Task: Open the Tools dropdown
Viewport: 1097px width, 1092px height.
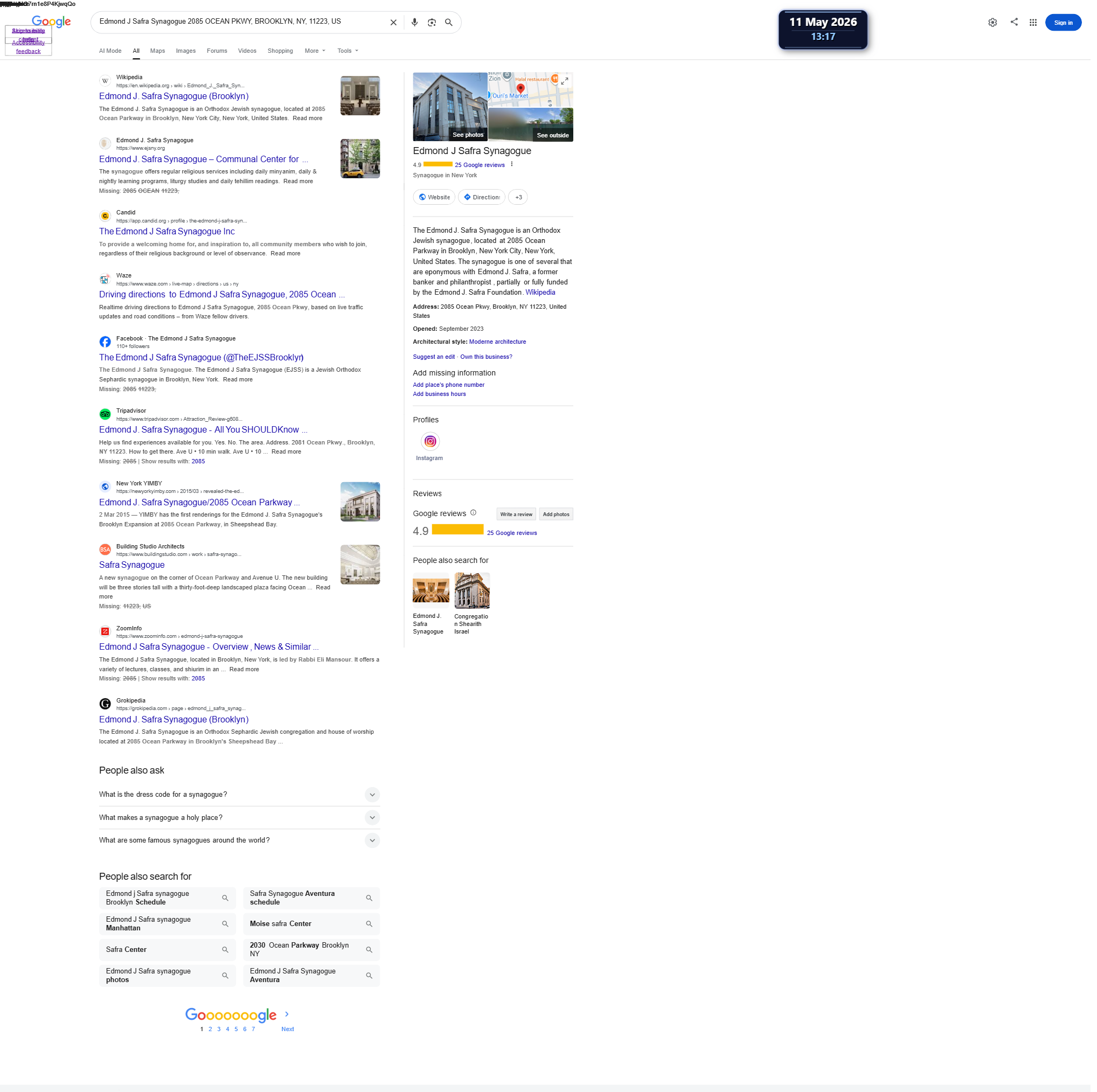Action: tap(350, 51)
